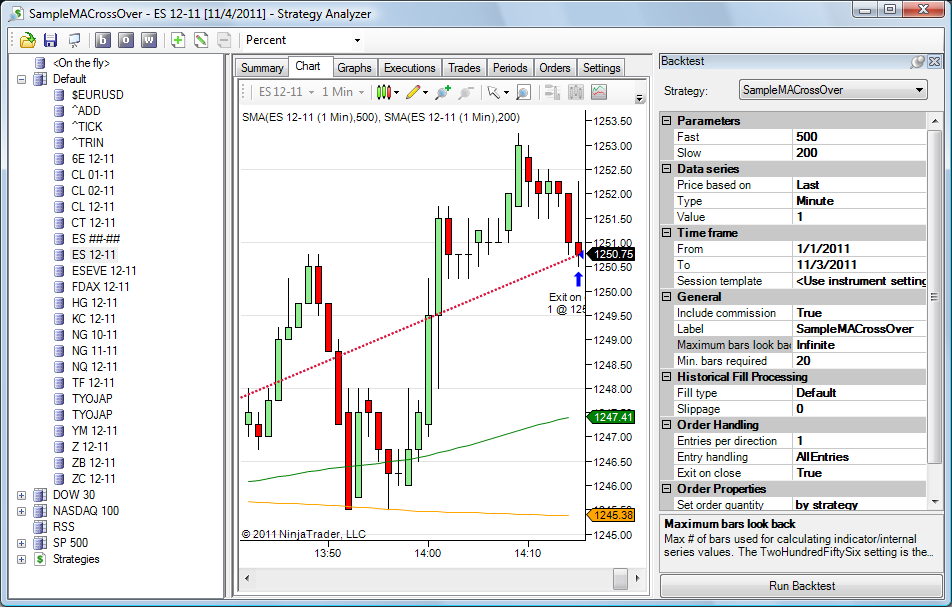The height and width of the screenshot is (607, 952).
Task: Expand the DOW 30 list
Action: click(x=21, y=495)
